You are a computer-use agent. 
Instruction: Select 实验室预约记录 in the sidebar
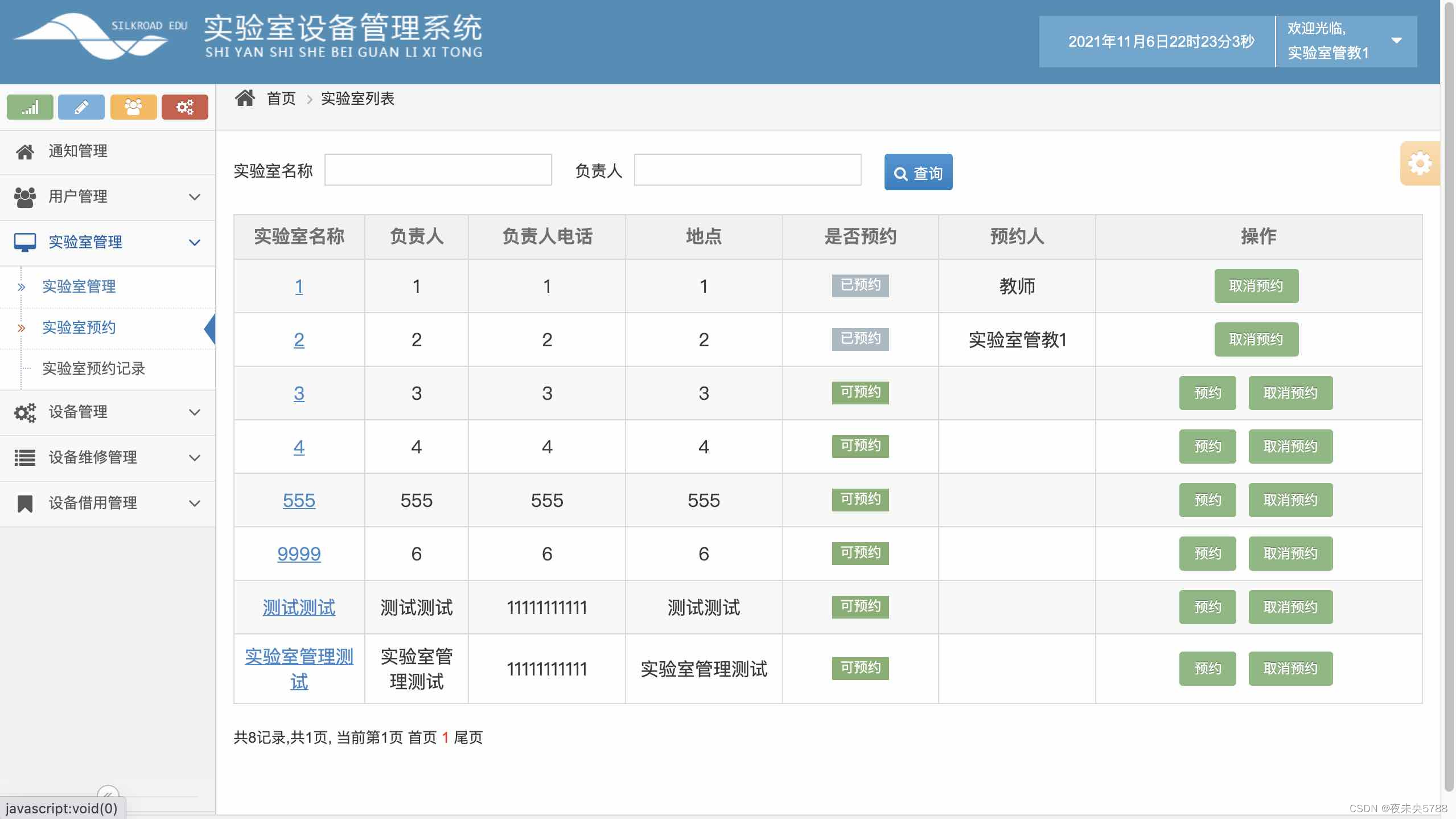94,368
